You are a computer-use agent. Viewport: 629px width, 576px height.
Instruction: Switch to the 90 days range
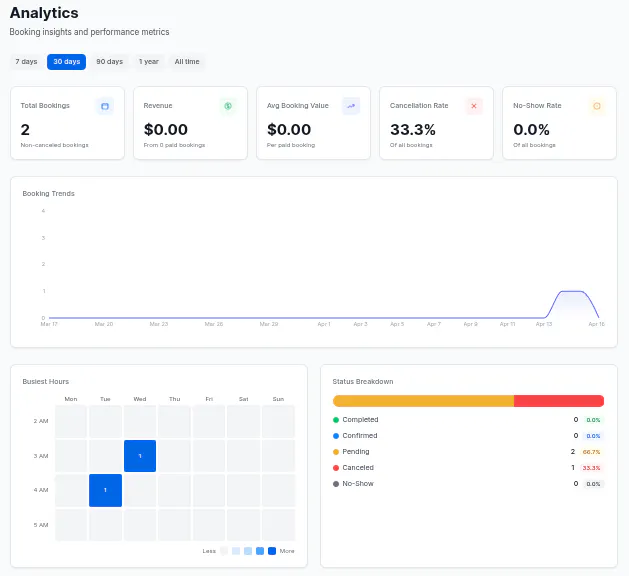(x=110, y=62)
